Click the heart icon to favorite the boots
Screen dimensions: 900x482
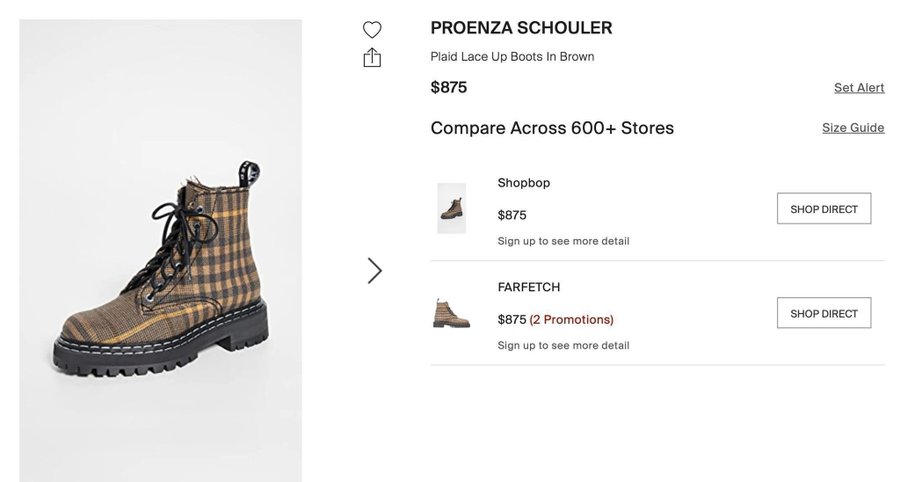[x=372, y=29]
